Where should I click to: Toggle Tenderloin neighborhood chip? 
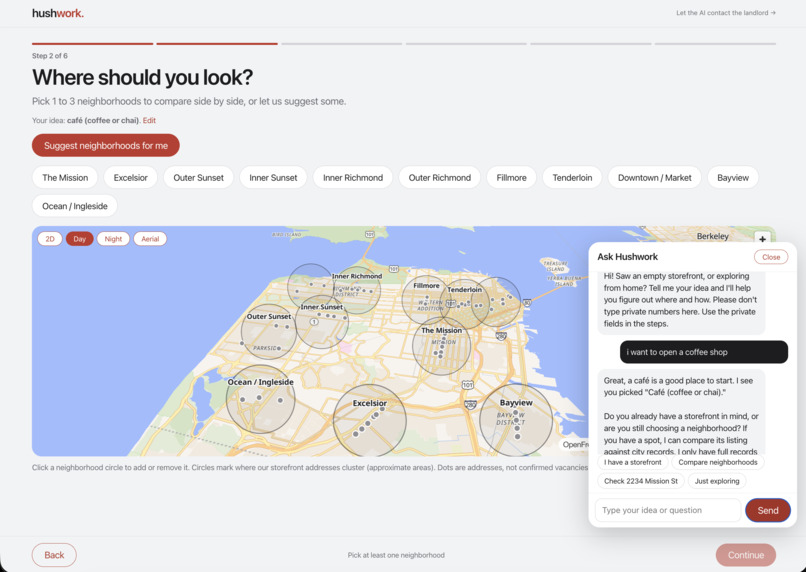[x=572, y=178]
